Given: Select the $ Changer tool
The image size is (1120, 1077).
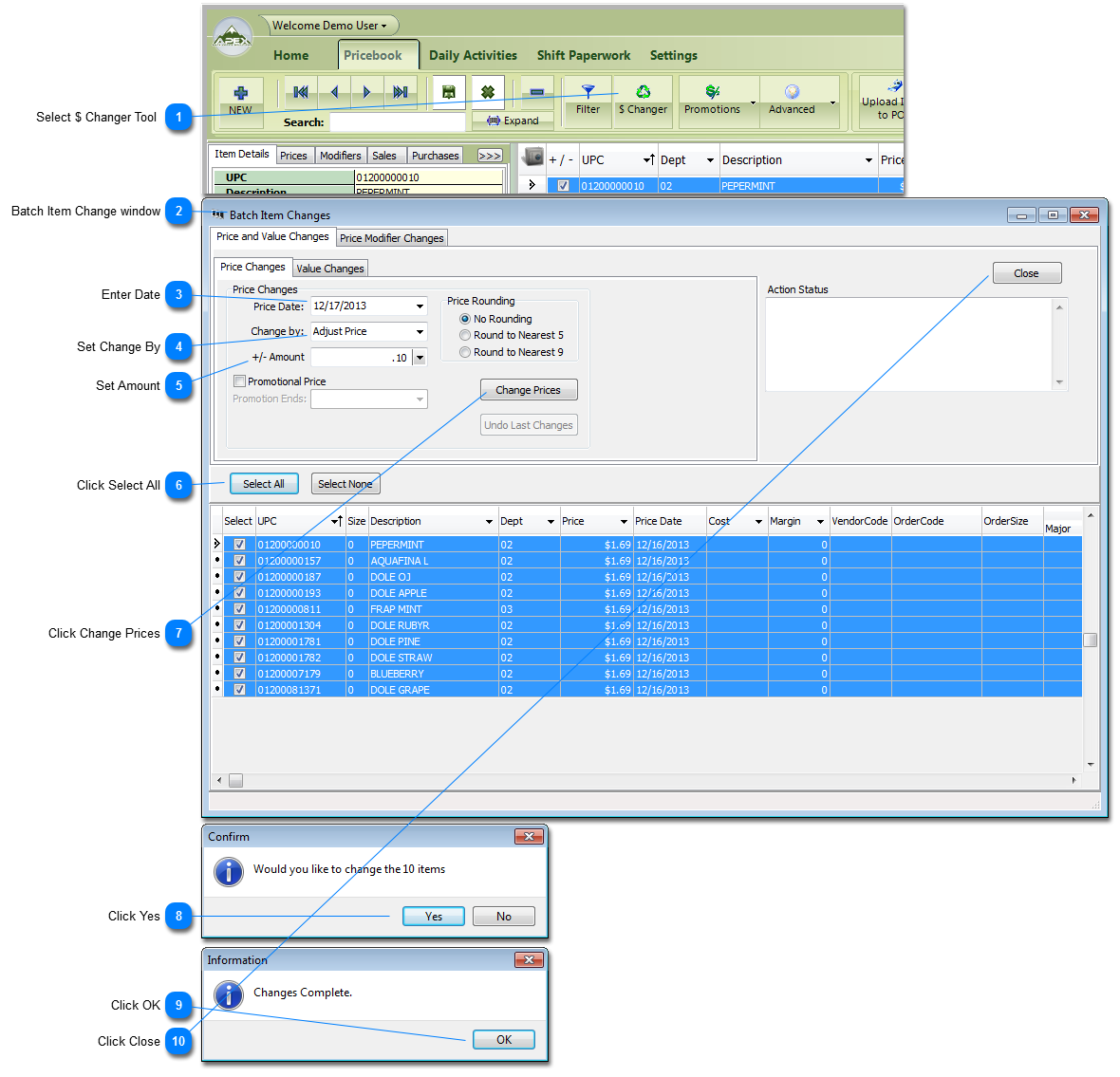Looking at the screenshot, I should (x=644, y=92).
